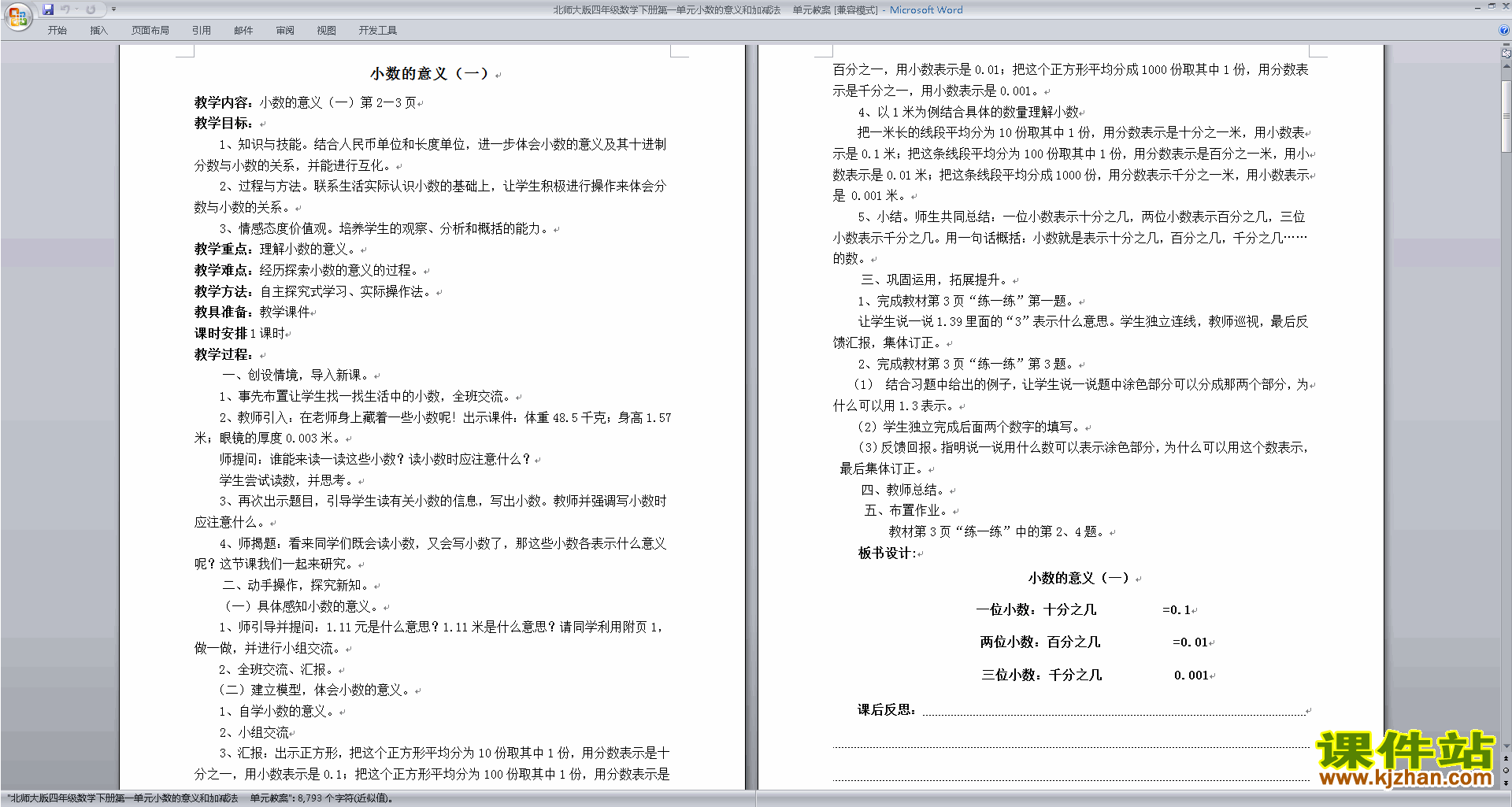The height and width of the screenshot is (807, 1512).
Task: Click the bold text 课时安排
Action: point(220,334)
